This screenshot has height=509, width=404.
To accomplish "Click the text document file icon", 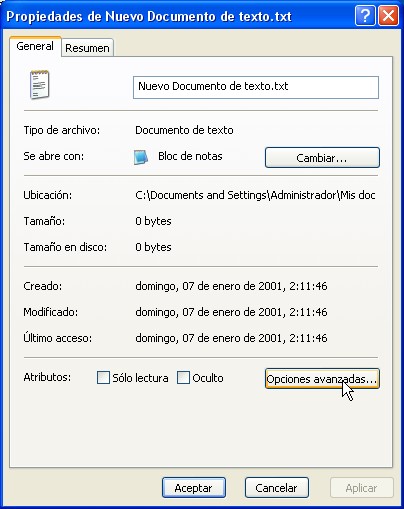I will [40, 85].
